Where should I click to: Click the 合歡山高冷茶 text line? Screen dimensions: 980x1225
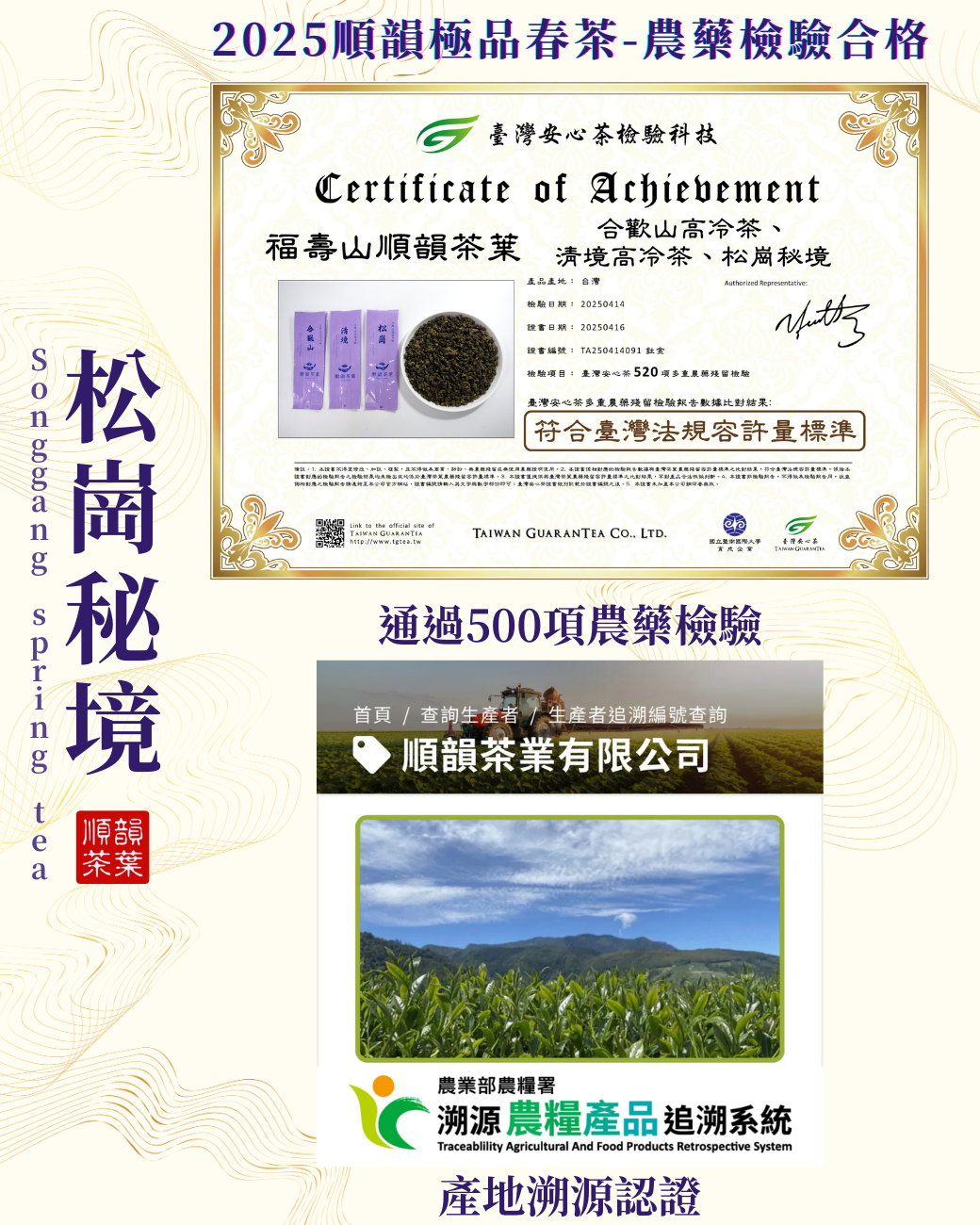(x=690, y=229)
